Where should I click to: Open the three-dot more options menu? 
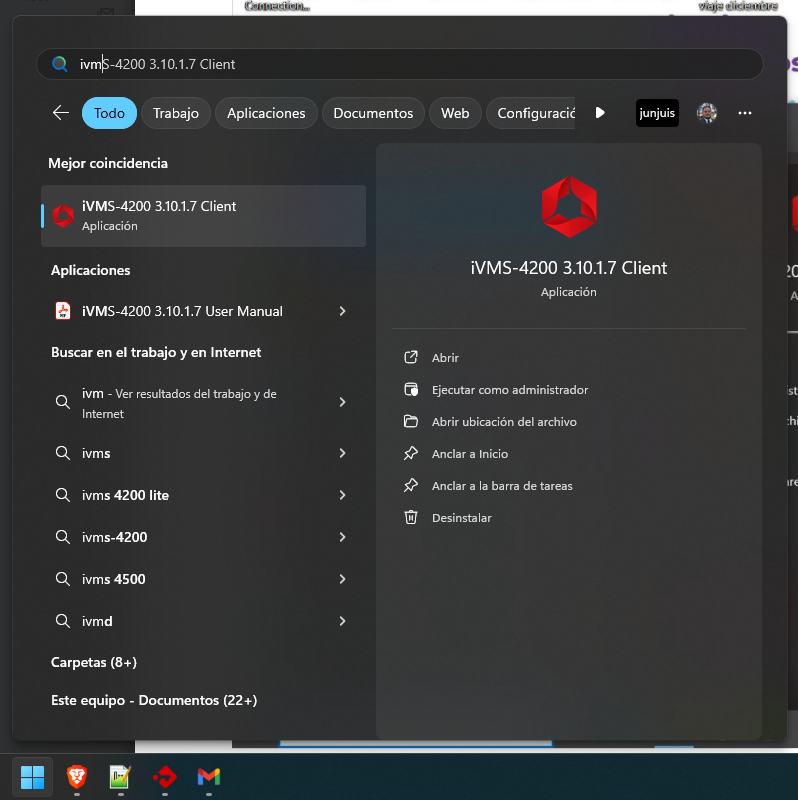(x=744, y=113)
